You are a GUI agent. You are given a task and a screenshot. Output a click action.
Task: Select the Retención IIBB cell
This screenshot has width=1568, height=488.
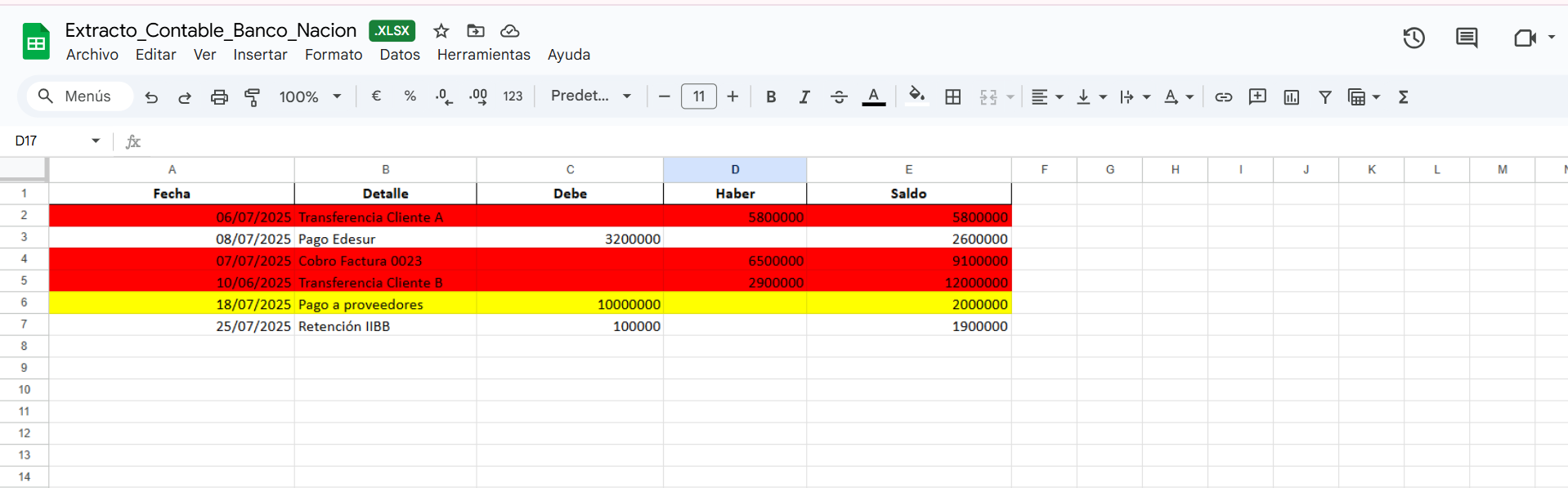[x=385, y=325]
